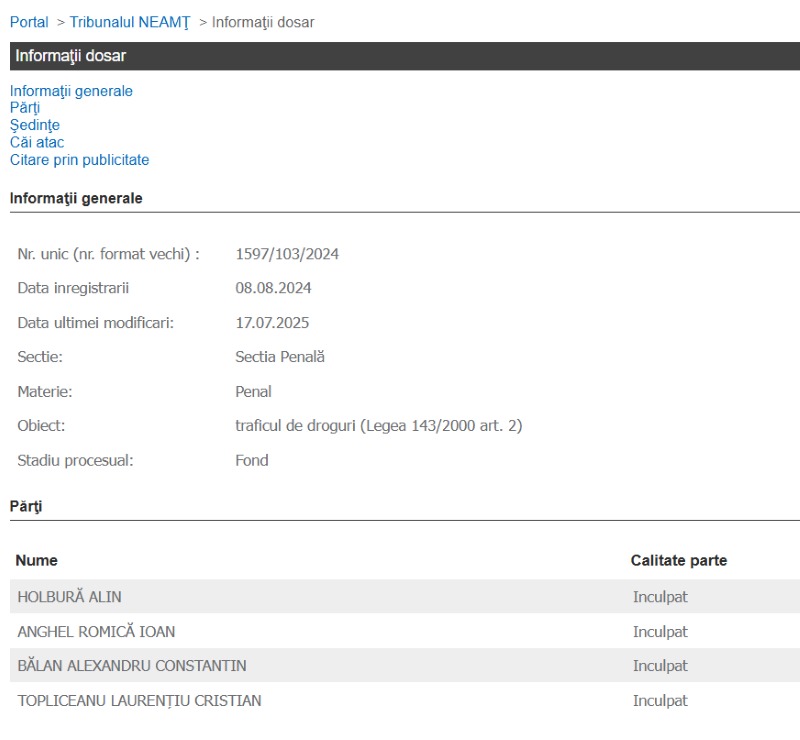Open the Căi atac link

point(37,142)
